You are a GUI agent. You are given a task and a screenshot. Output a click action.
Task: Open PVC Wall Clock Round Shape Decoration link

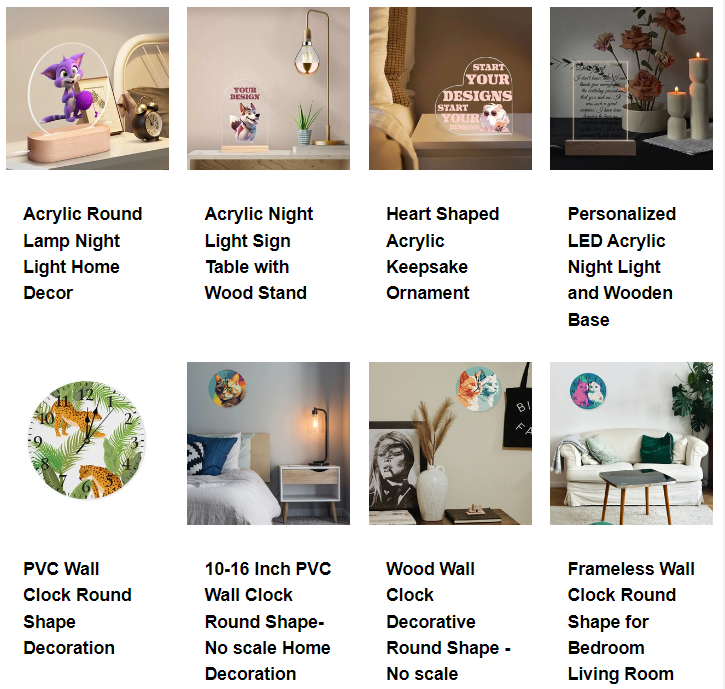[x=78, y=608]
